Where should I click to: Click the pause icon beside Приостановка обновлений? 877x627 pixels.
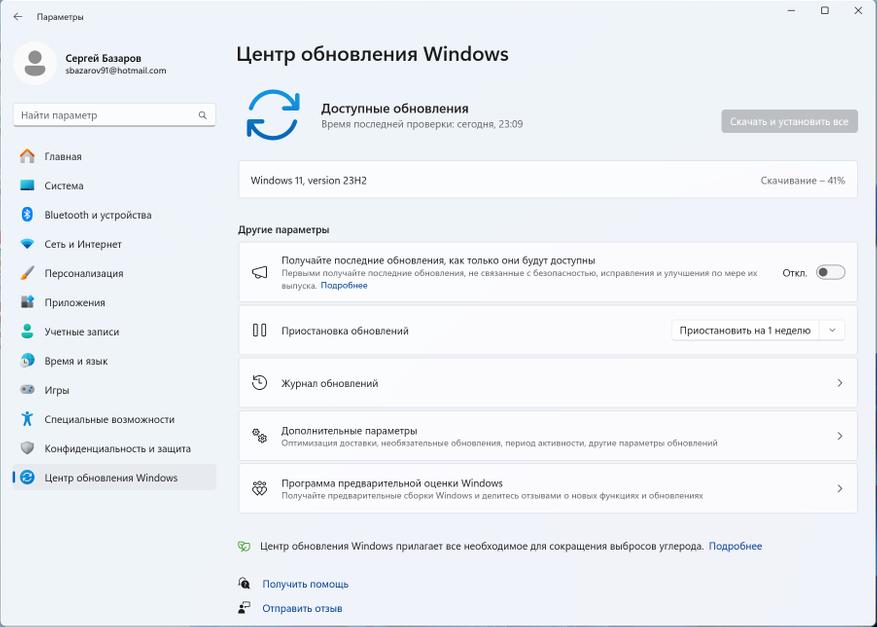pos(260,330)
